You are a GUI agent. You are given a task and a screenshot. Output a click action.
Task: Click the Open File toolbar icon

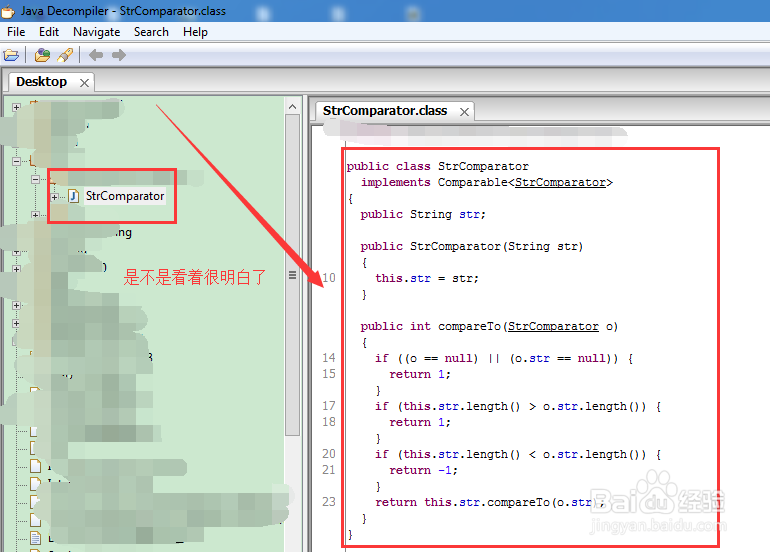(11, 55)
